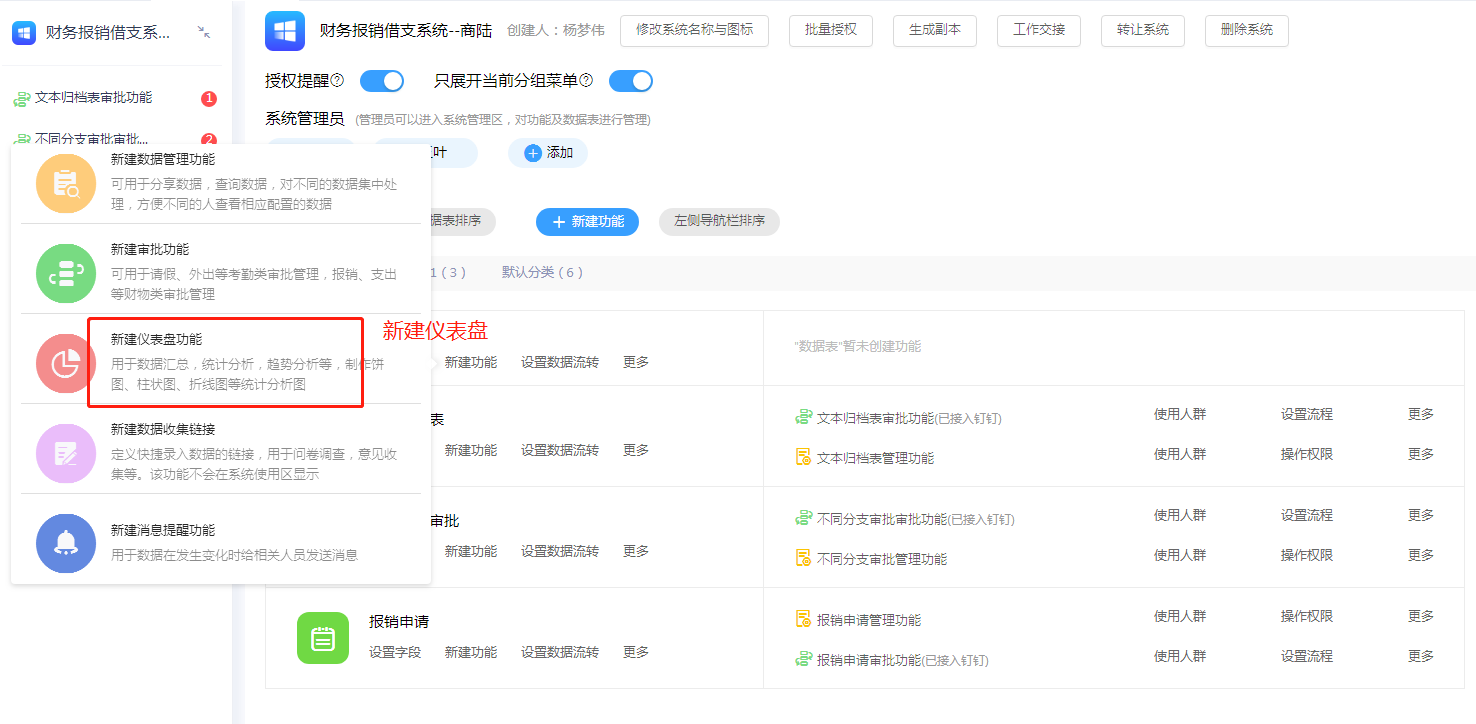Open 更多 for 不同分支审批审批功能
Viewport: 1476px width, 724px height.
(1421, 515)
